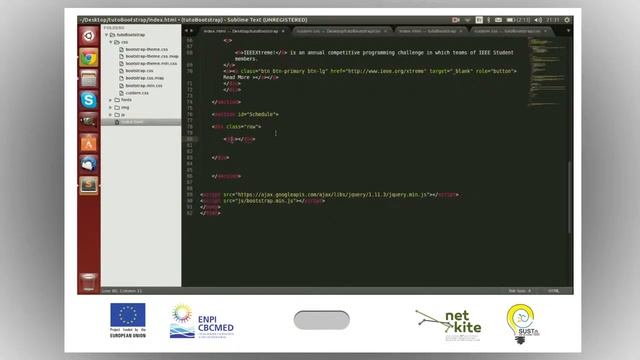Open Ubuntu Software Center dock icon
640x360 pixels.
pos(89,143)
